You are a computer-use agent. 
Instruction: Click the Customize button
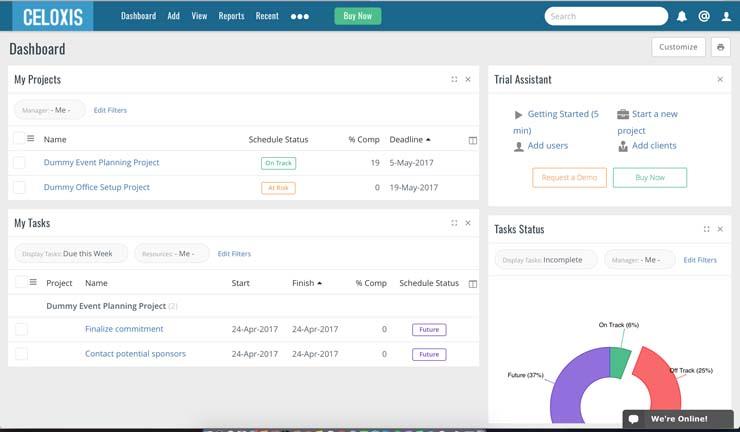(x=678, y=47)
